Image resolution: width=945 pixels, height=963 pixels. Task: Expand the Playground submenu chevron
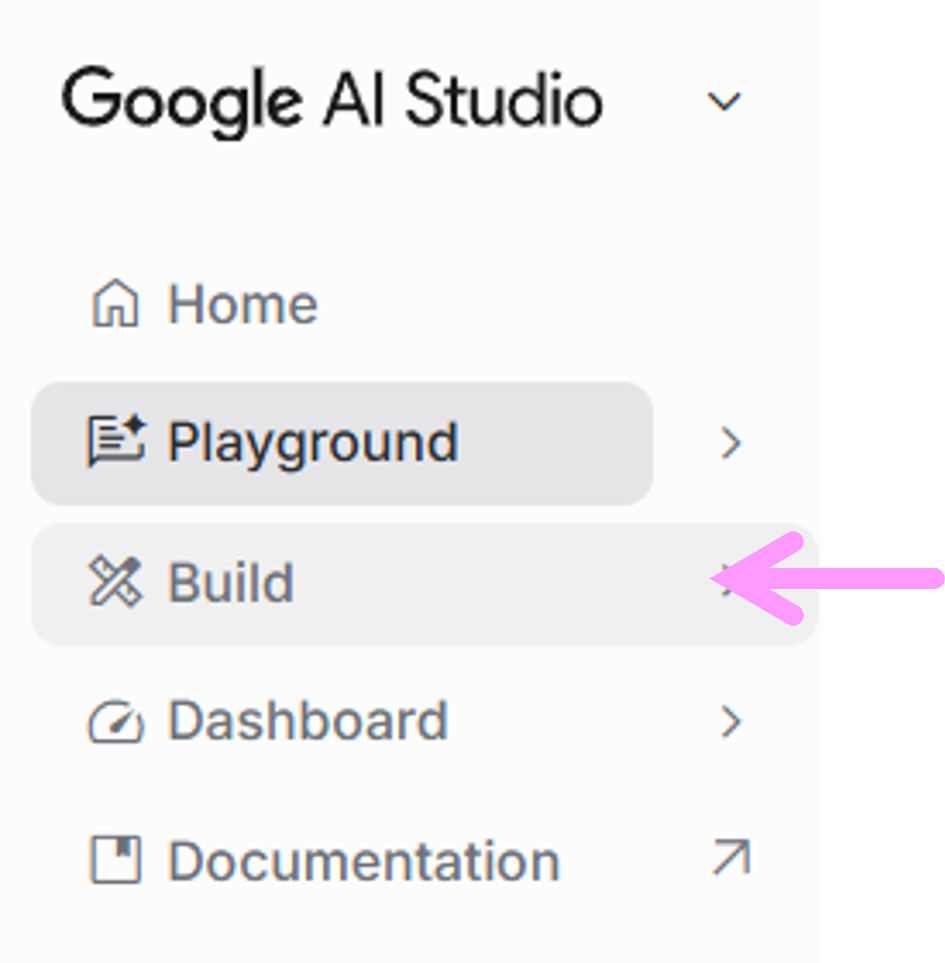coord(732,443)
